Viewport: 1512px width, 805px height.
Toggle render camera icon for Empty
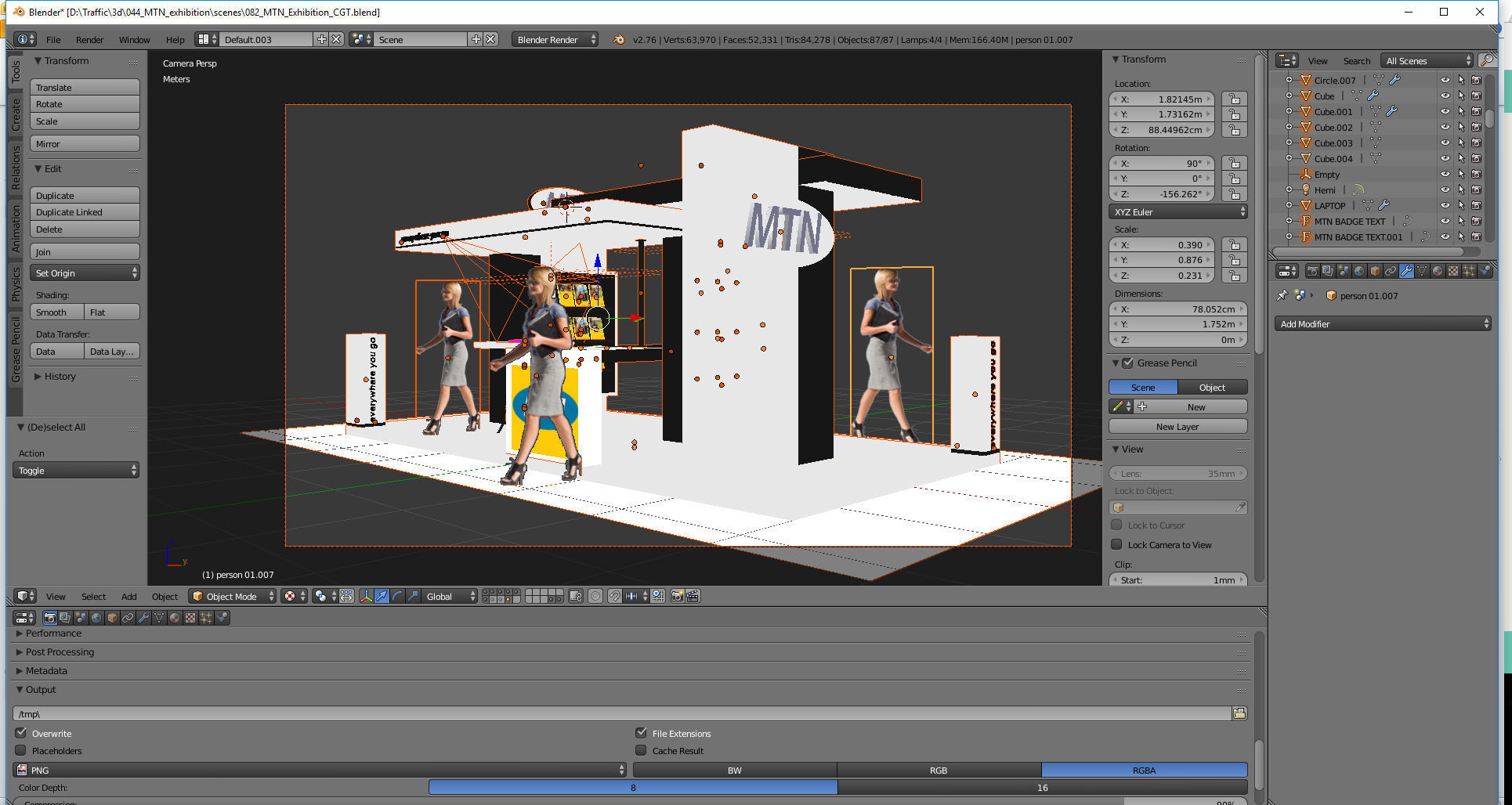click(1476, 174)
